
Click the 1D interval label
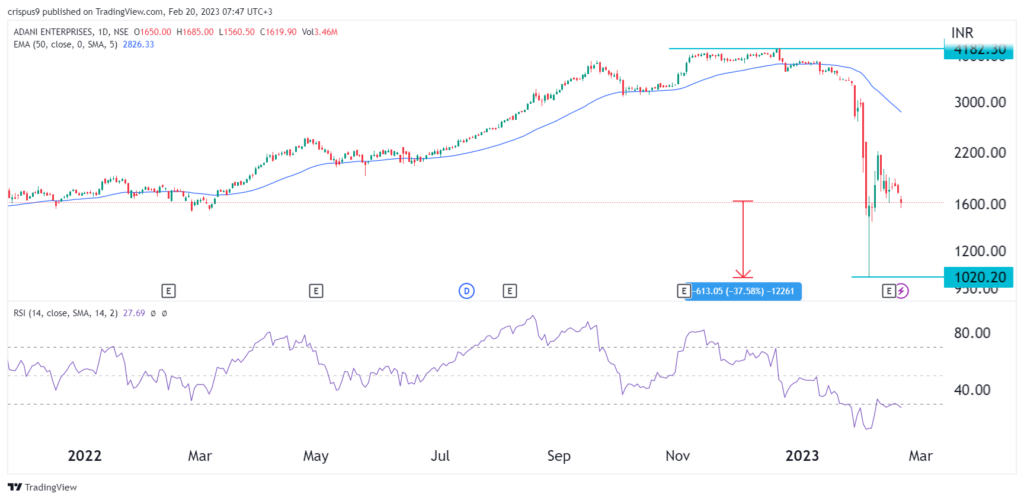click(x=103, y=31)
